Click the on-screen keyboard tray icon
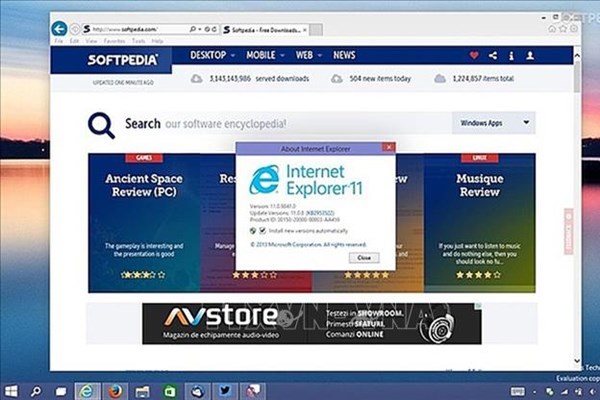The image size is (600, 400). point(518,391)
